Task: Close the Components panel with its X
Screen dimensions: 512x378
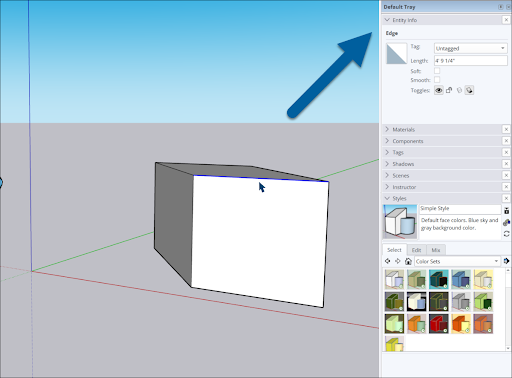Action: tap(506, 141)
